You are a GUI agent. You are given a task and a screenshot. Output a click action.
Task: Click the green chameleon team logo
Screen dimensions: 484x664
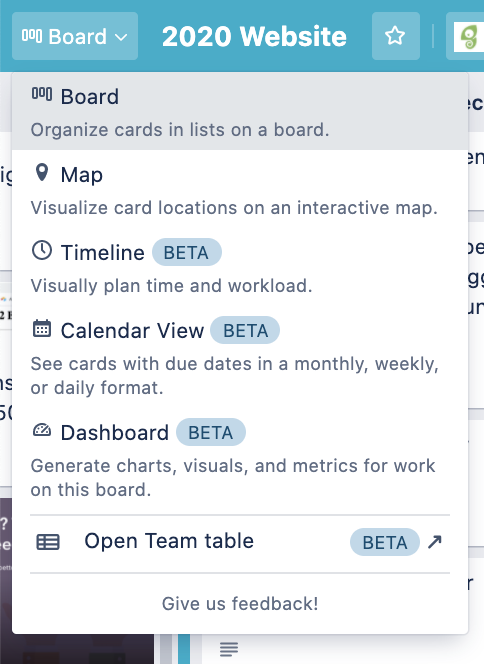(x=468, y=37)
